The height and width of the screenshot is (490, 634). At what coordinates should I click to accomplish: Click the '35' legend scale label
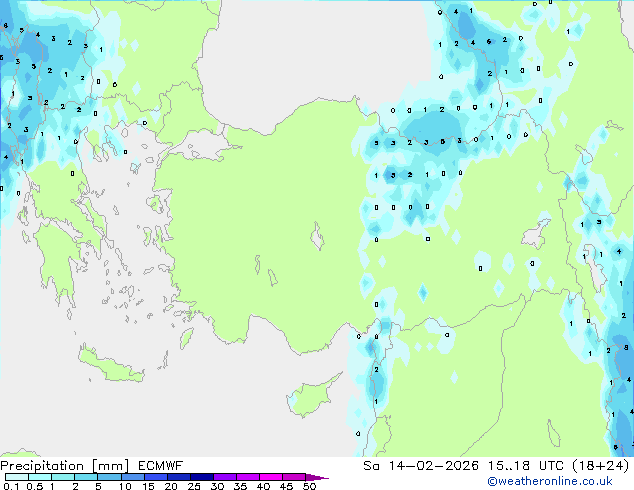(x=240, y=486)
